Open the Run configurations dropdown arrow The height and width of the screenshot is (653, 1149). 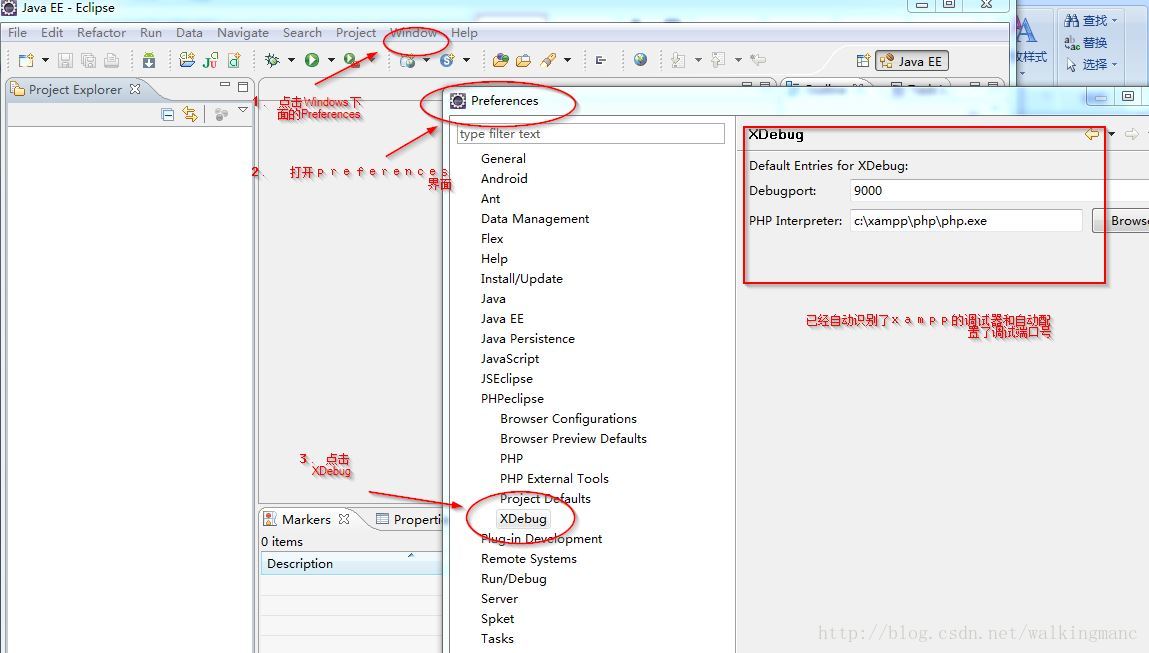coord(331,60)
